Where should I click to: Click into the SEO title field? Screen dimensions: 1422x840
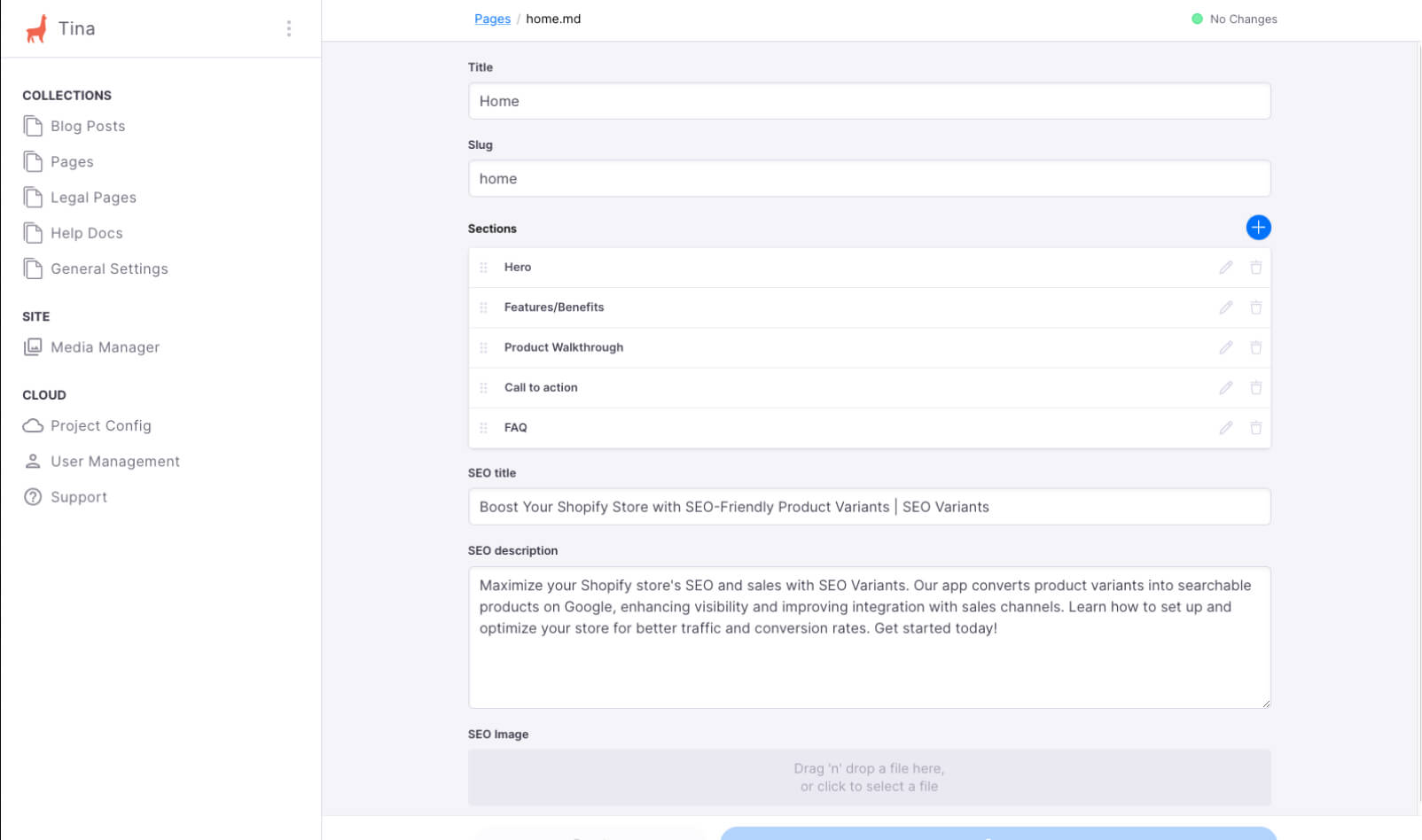pyautogui.click(x=869, y=507)
